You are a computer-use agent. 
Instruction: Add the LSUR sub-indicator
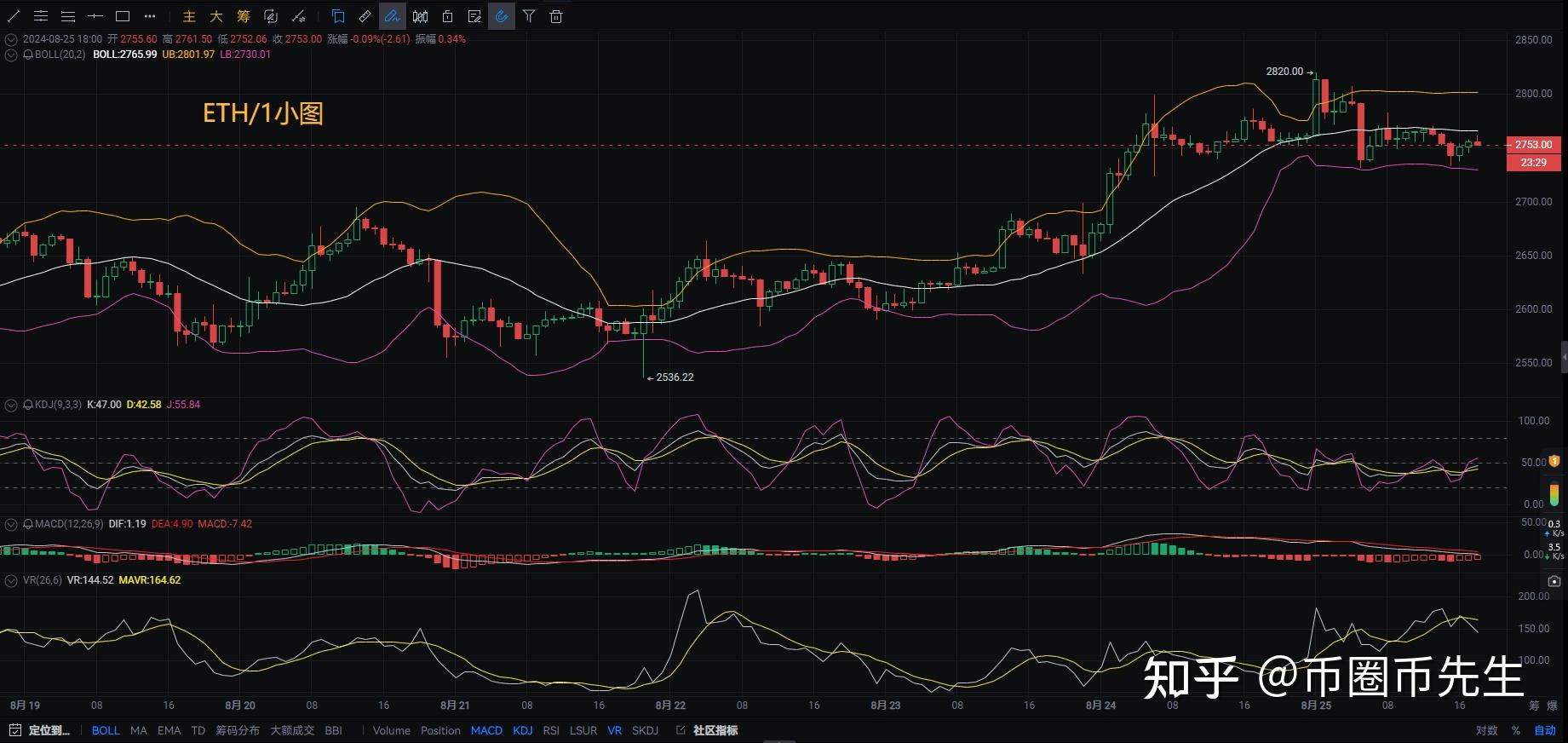(x=583, y=730)
